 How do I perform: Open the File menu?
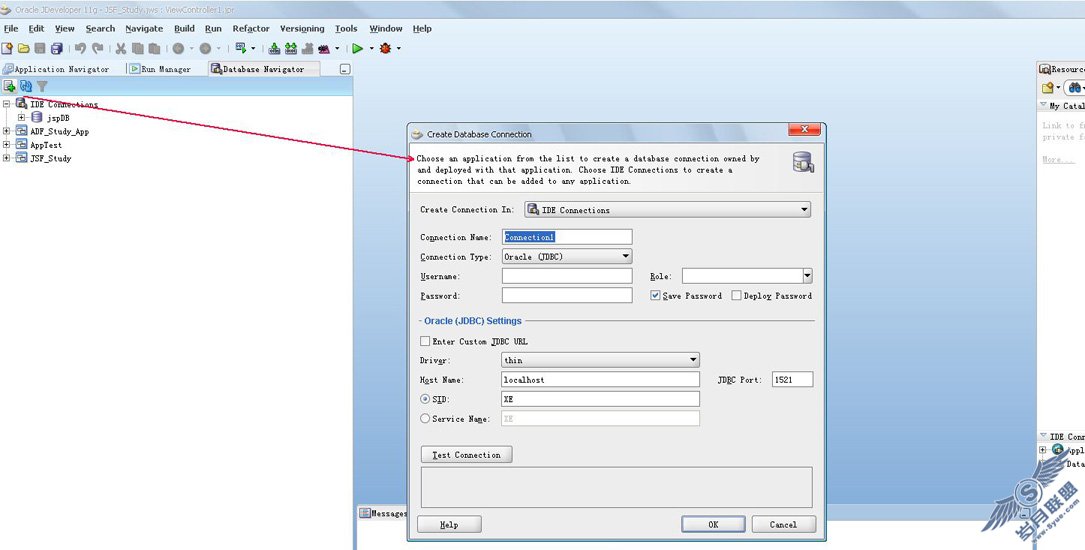tap(11, 28)
